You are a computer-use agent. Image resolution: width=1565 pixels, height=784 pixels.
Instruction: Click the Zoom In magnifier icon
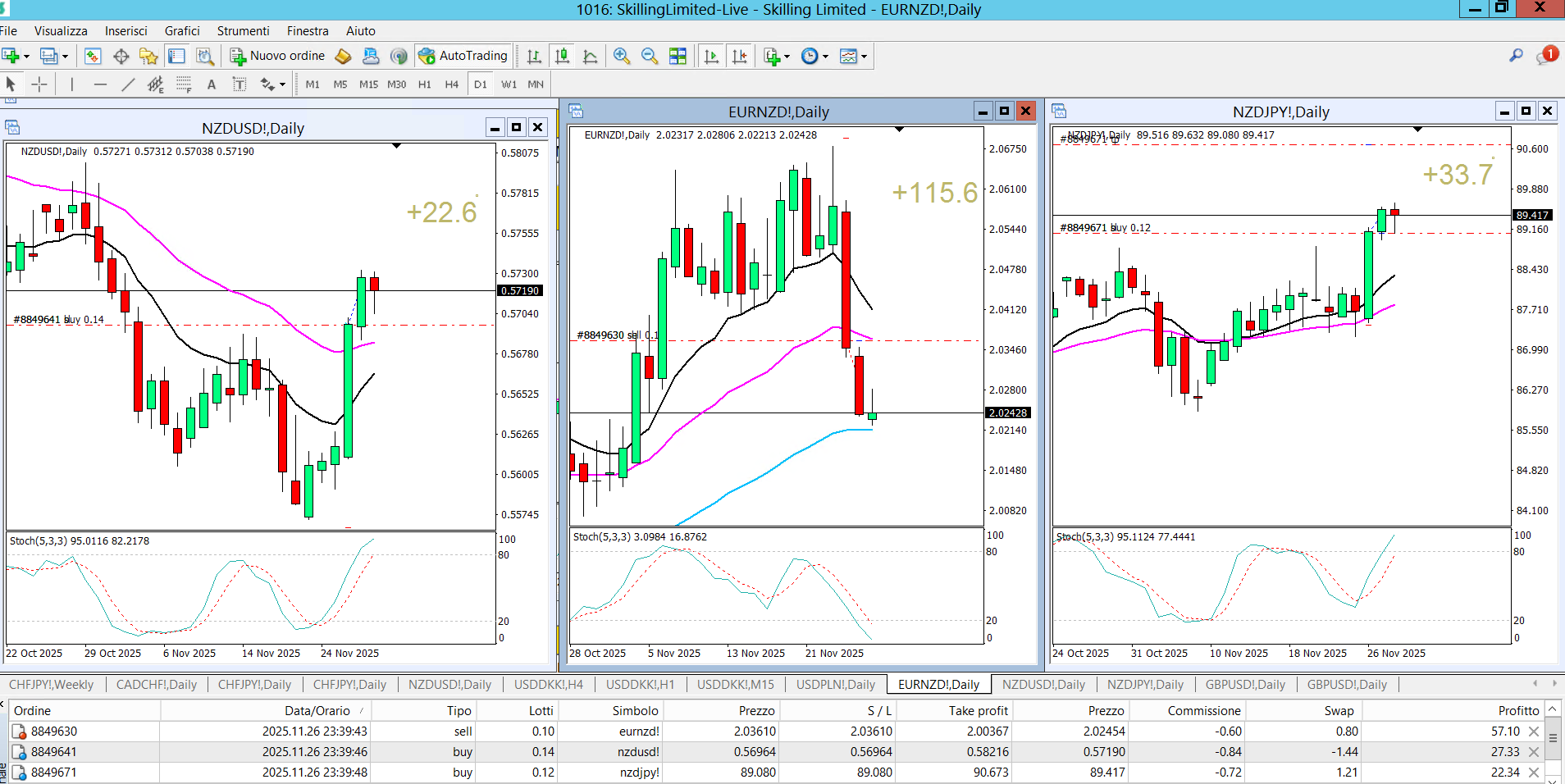622,56
